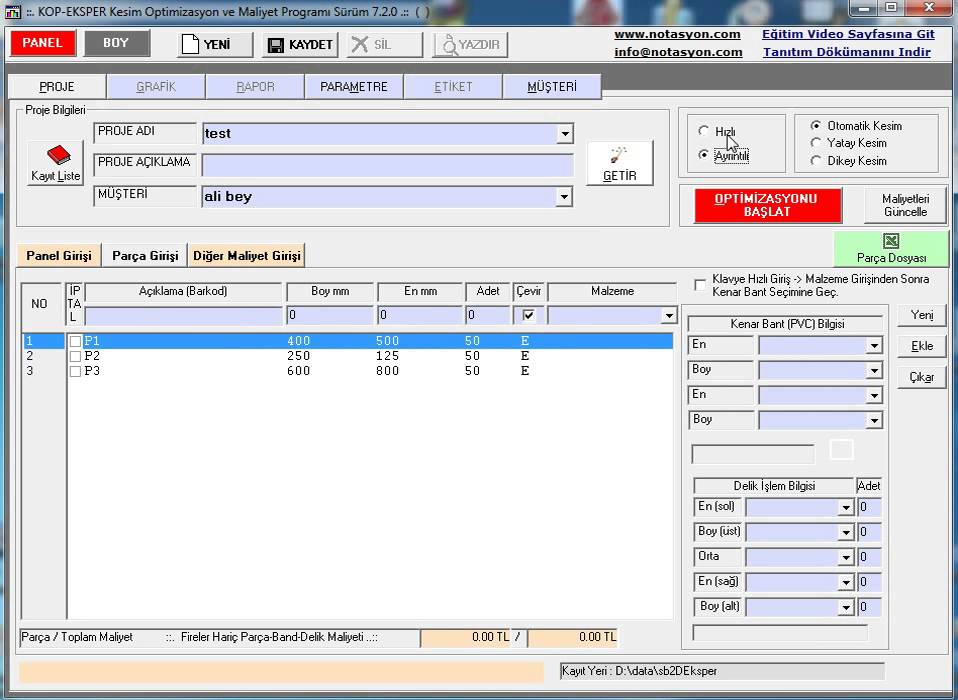The width and height of the screenshot is (958, 700).
Task: Open first En edge band dropdown
Action: (x=874, y=346)
